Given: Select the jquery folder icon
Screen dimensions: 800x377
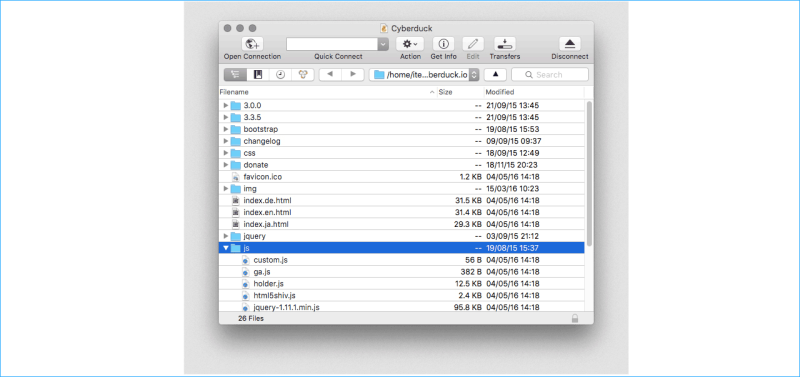Looking at the screenshot, I should click(235, 236).
